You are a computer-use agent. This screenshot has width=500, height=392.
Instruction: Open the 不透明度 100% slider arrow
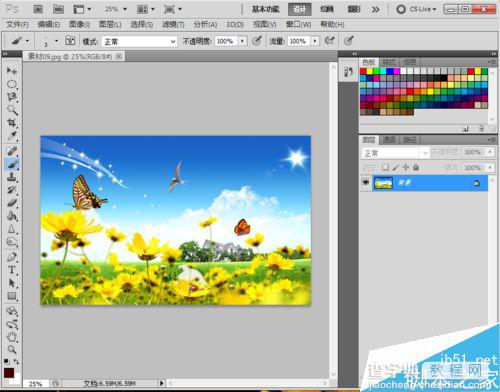click(242, 41)
